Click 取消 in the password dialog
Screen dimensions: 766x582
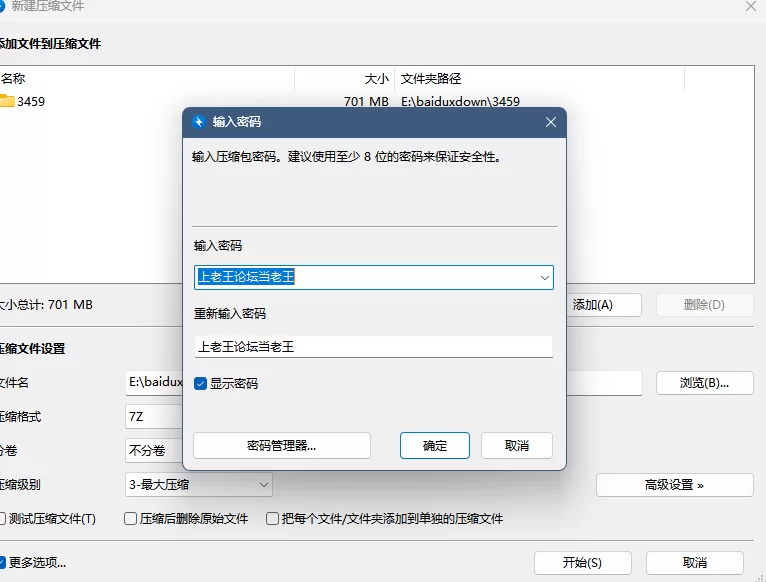(x=517, y=446)
